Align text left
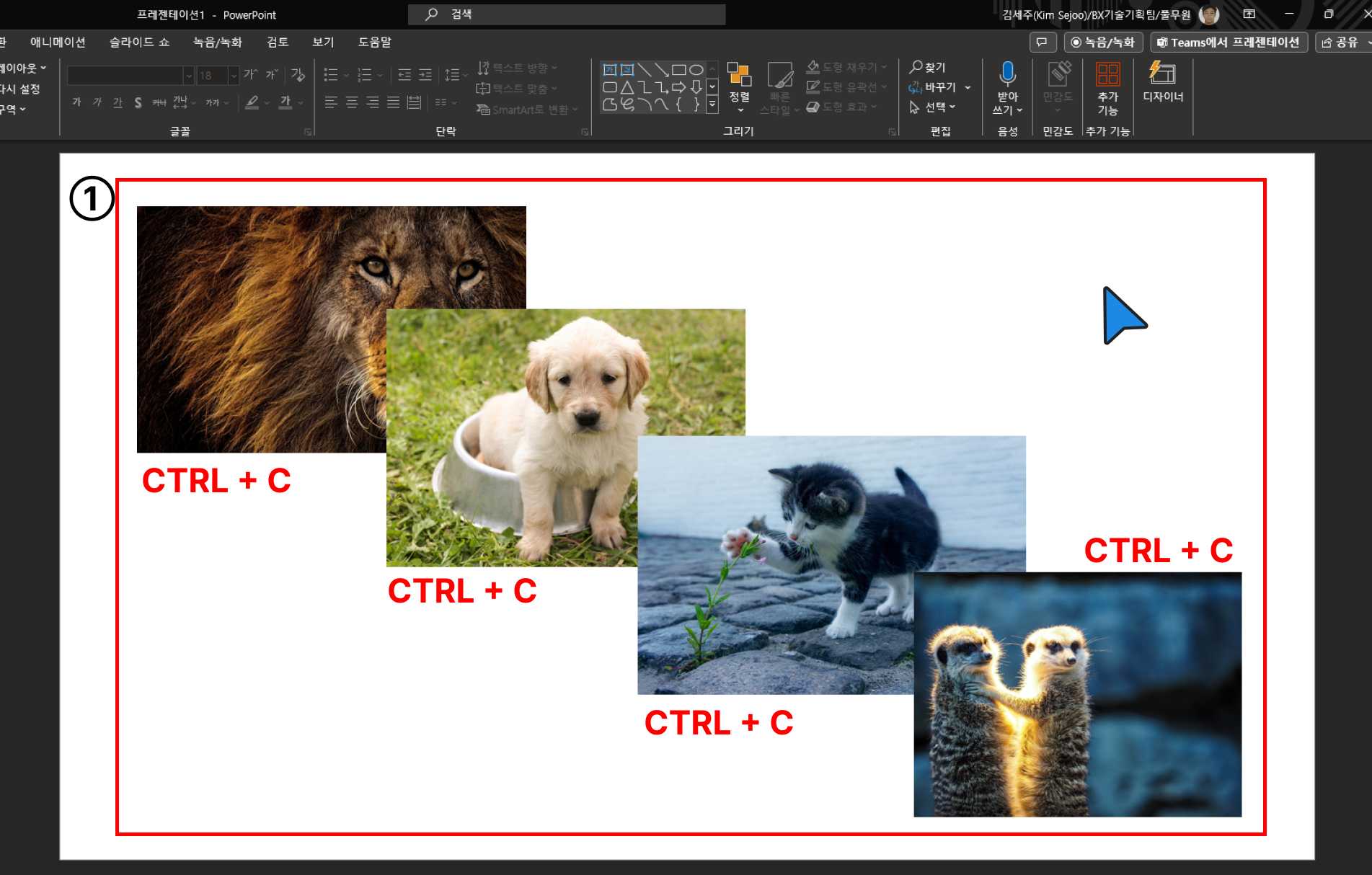This screenshot has height=875, width=1372. coord(331,102)
